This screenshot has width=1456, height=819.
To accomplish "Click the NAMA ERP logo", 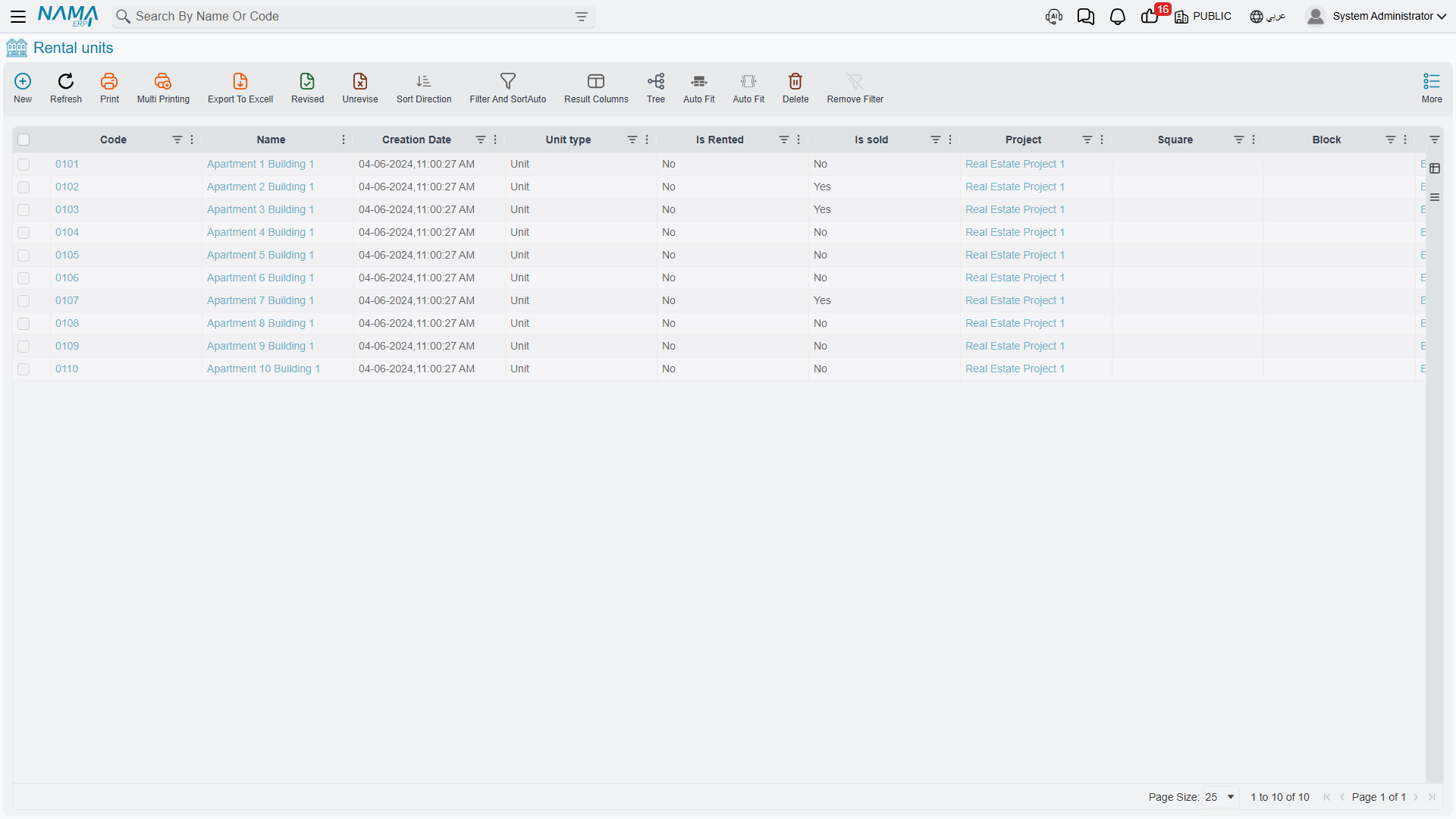I will [68, 16].
